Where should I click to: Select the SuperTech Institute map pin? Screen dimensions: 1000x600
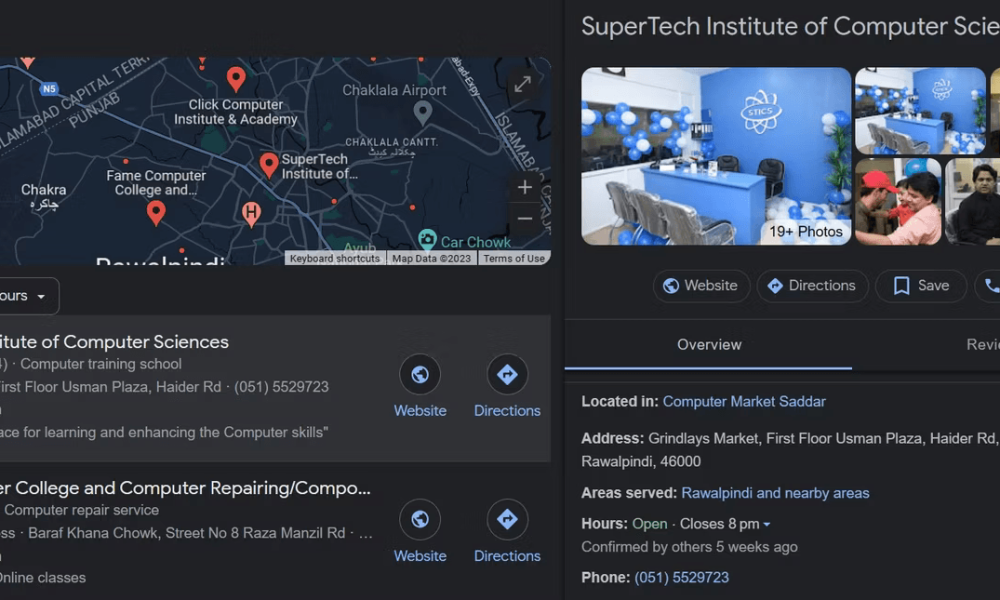[x=269, y=166]
